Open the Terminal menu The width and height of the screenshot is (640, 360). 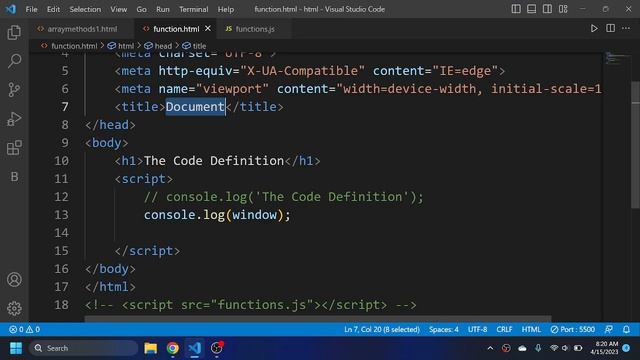(x=193, y=9)
